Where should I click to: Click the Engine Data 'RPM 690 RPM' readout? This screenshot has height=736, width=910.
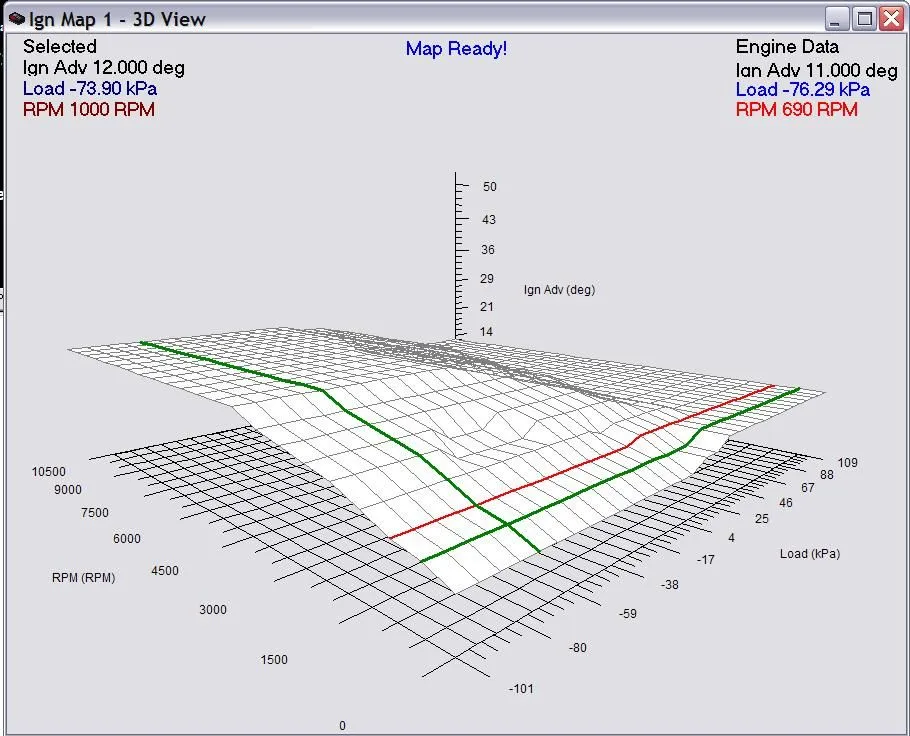[x=796, y=110]
